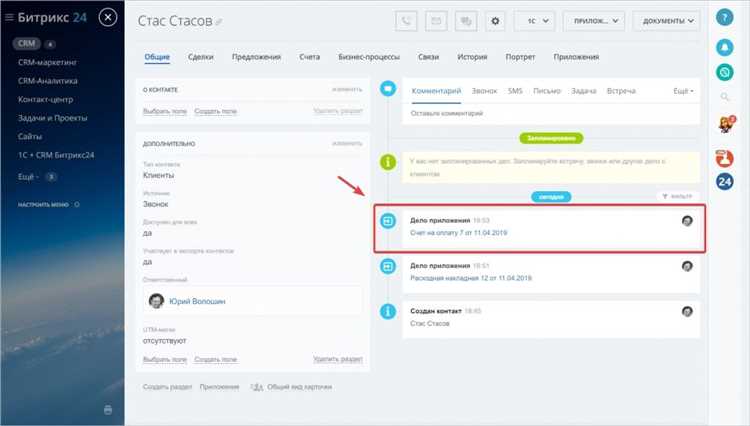Screen dimensions: 750x426
Task: Select the Звонок timeline tab
Action: [484, 91]
